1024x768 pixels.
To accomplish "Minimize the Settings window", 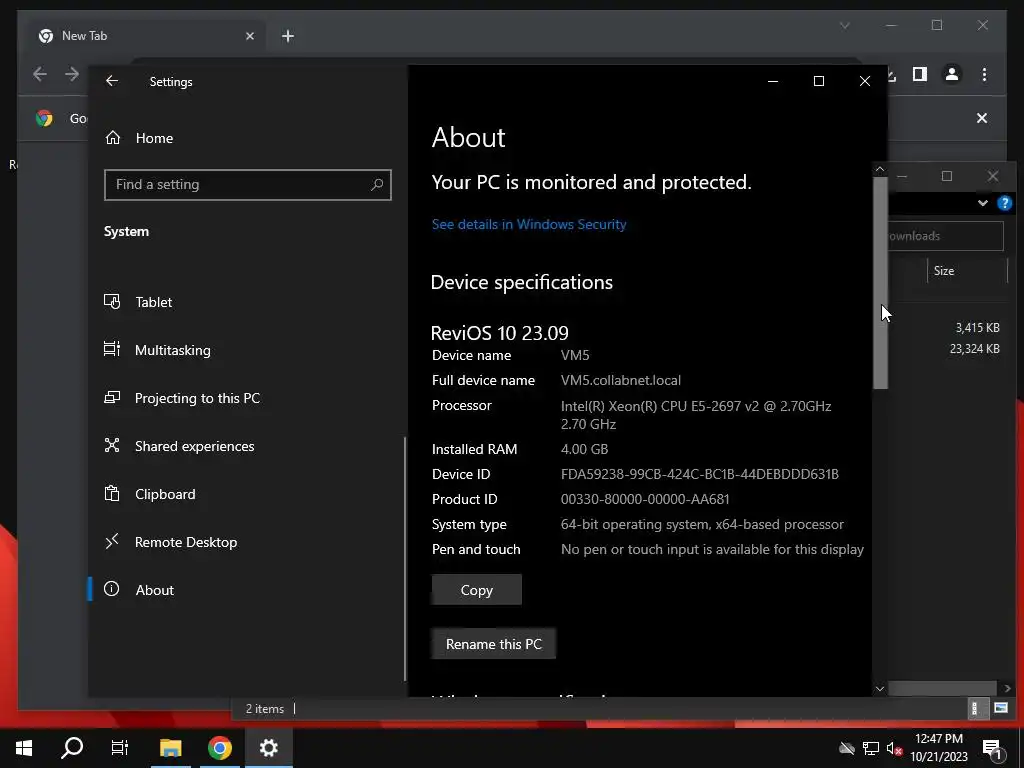I will click(773, 81).
